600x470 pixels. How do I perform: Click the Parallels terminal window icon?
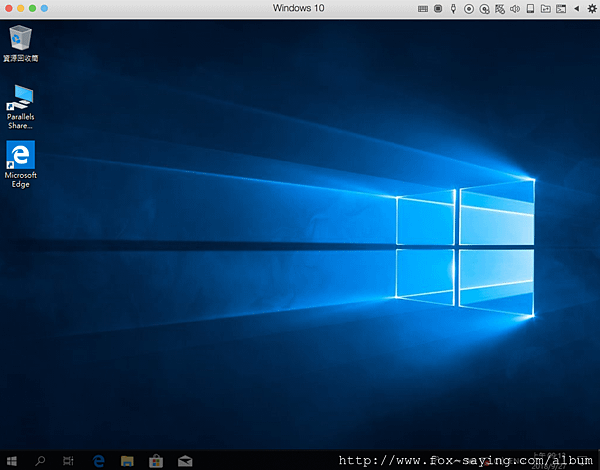tap(561, 8)
